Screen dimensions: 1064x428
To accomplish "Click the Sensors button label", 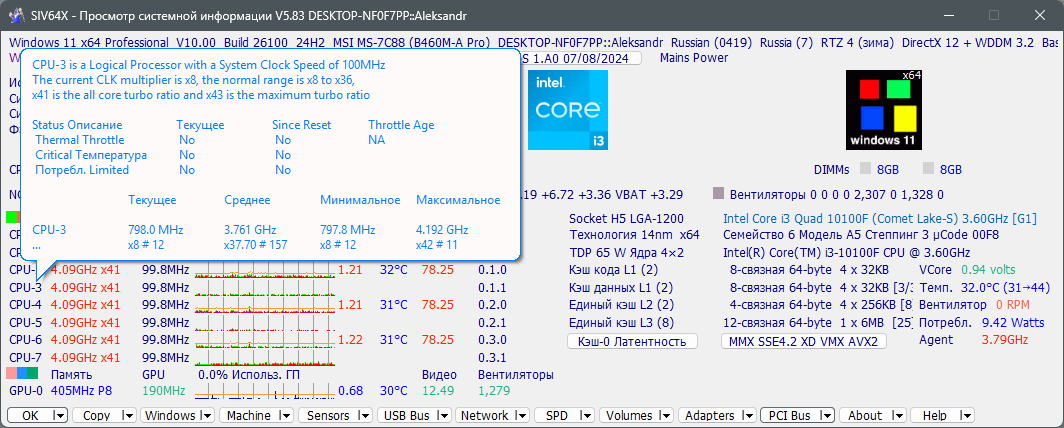I will pos(328,416).
